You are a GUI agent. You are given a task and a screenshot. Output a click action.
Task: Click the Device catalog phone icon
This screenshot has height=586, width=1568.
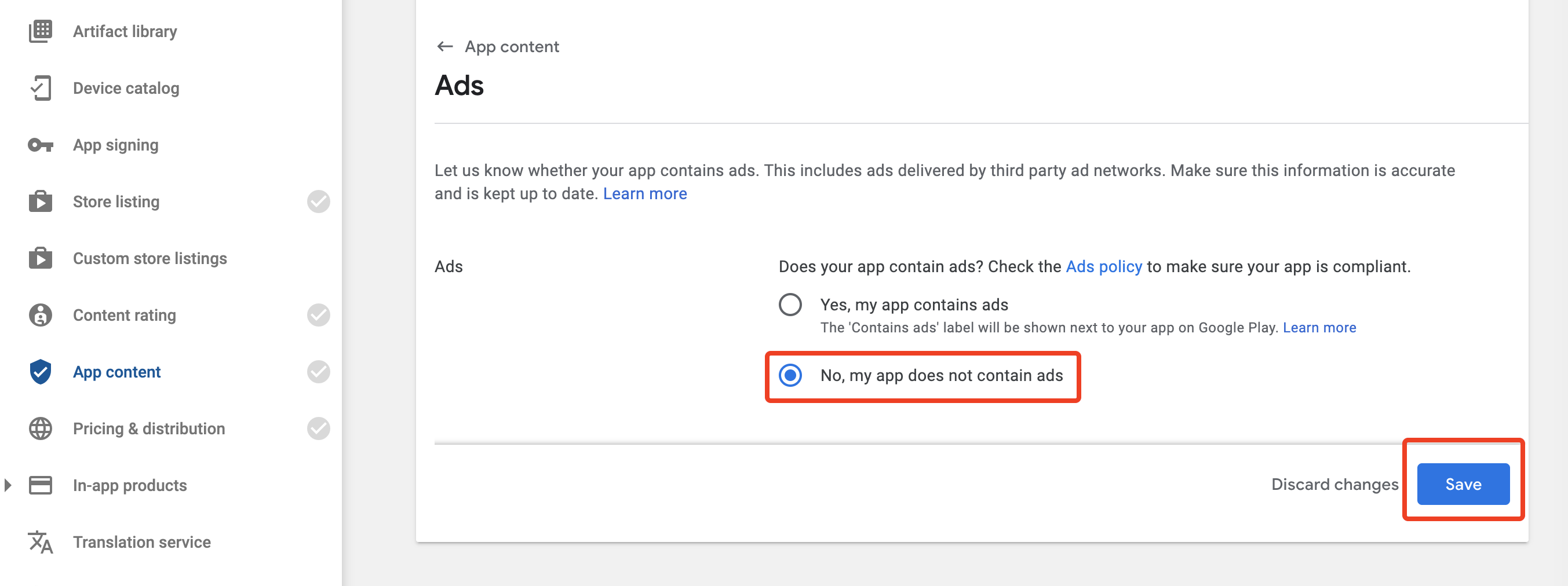click(41, 88)
